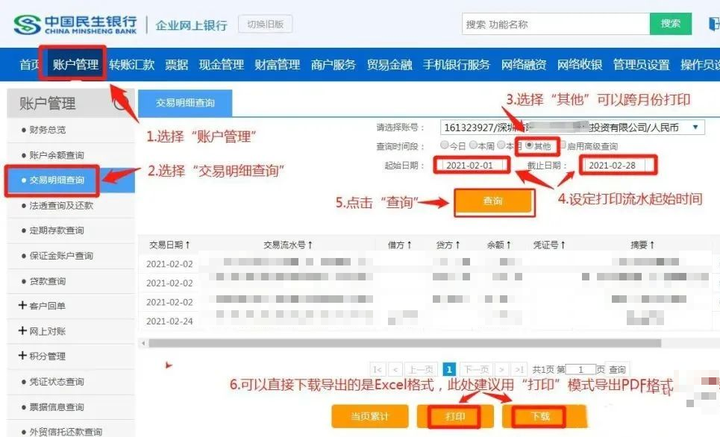This screenshot has width=720, height=437.
Task: Select the 今日 time period radio
Action: tap(444, 145)
